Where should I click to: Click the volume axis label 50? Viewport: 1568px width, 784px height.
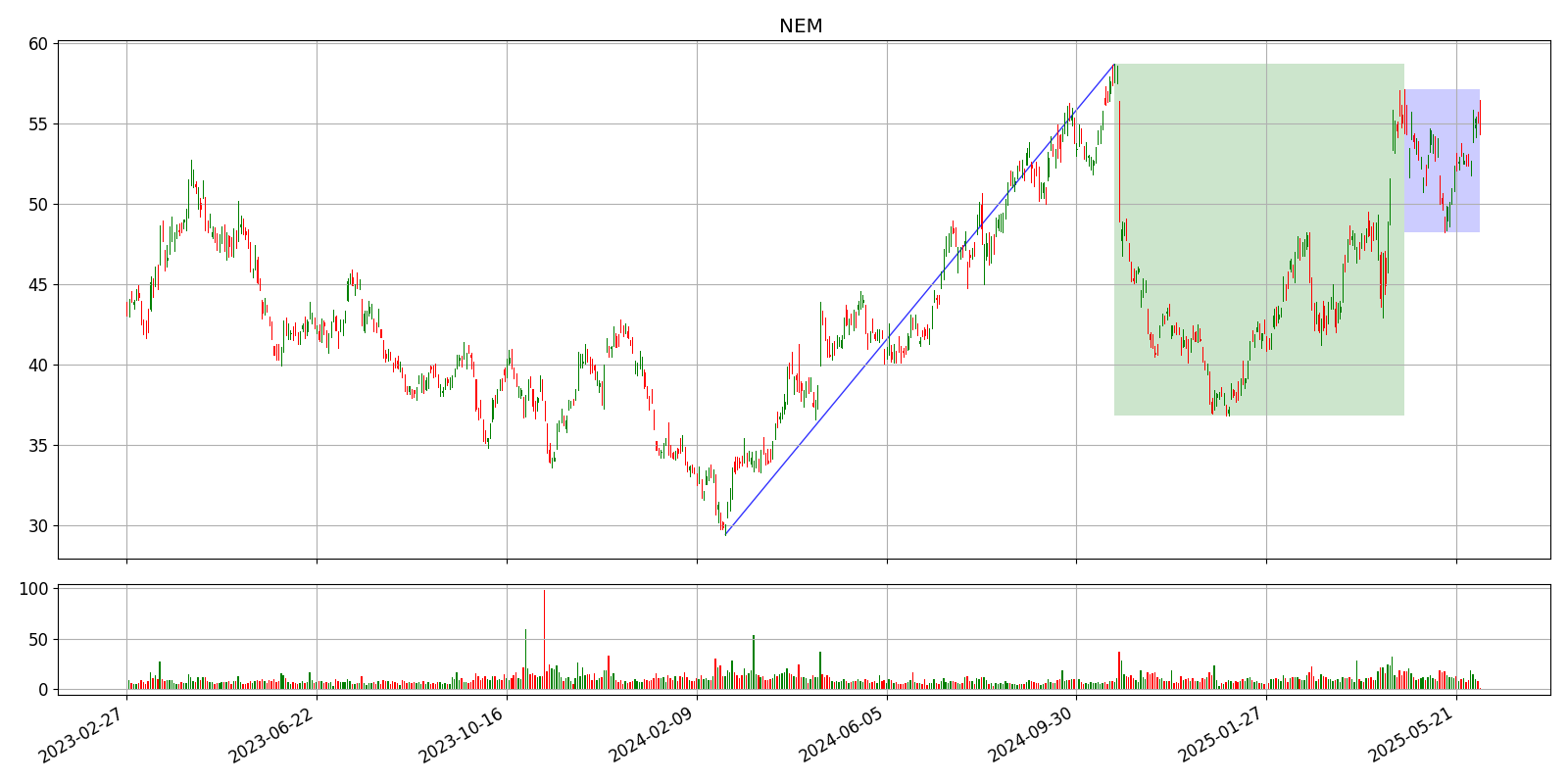(x=38, y=640)
